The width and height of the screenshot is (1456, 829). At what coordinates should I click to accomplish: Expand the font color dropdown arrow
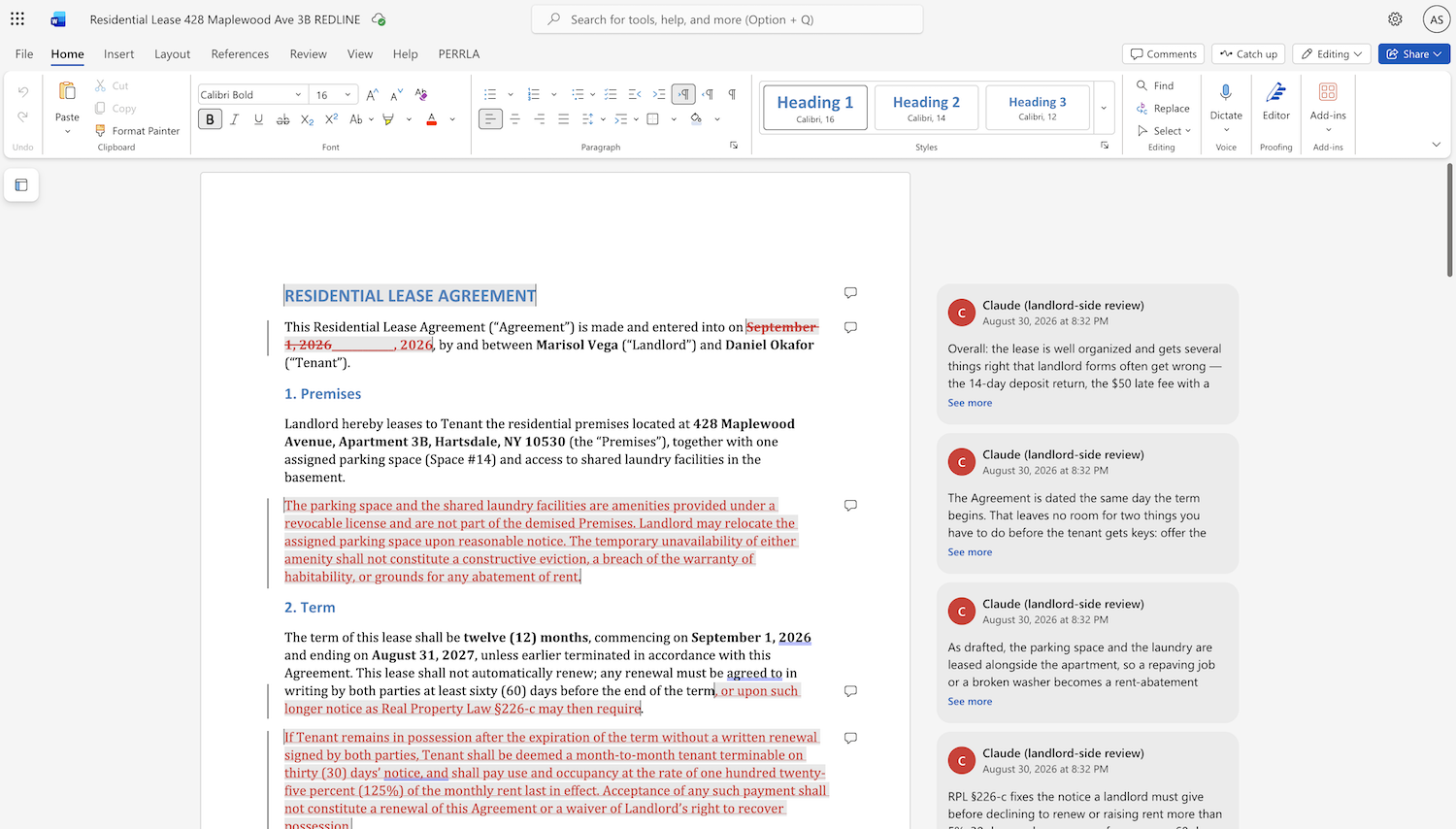[452, 119]
